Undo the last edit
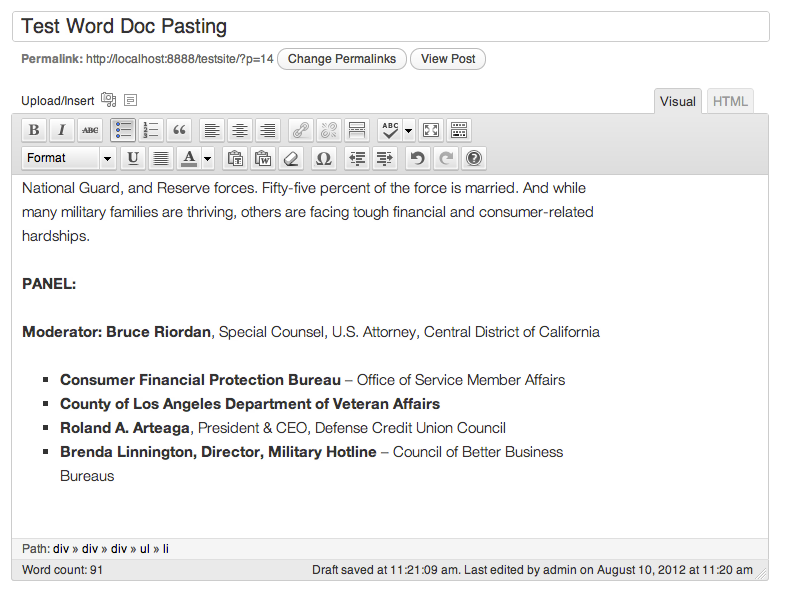The height and width of the screenshot is (595, 787). tap(418, 158)
